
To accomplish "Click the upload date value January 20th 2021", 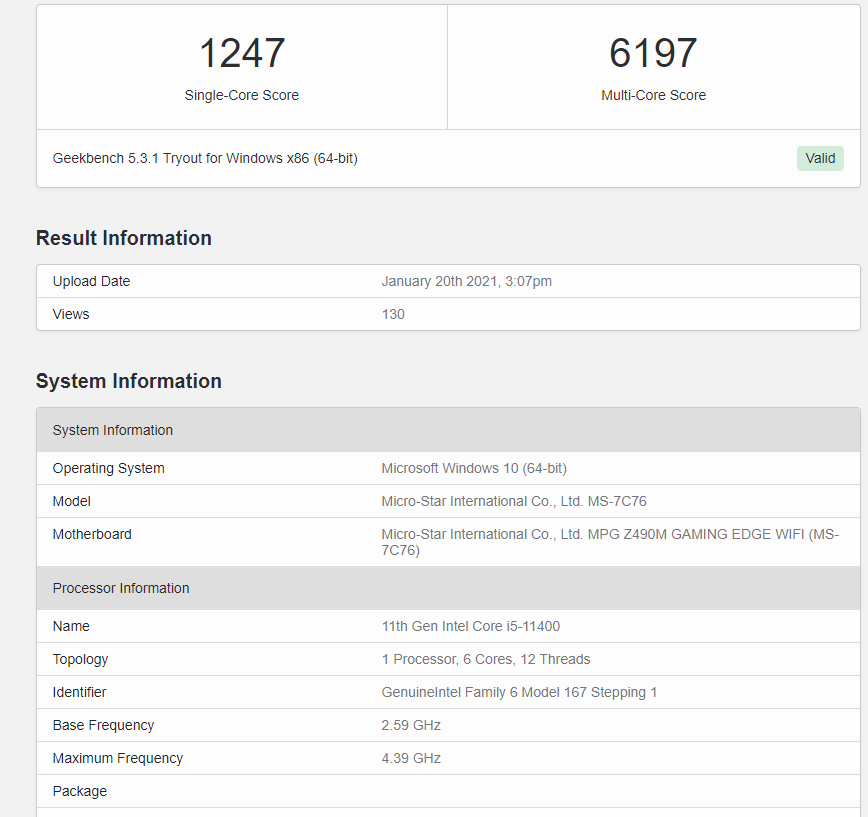I will [466, 281].
